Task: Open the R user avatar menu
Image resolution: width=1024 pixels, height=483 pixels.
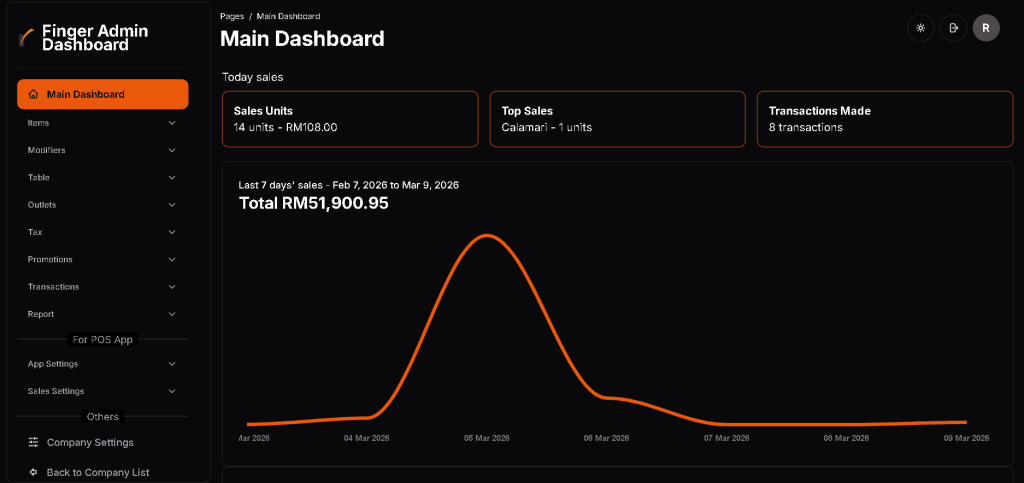Action: point(986,28)
